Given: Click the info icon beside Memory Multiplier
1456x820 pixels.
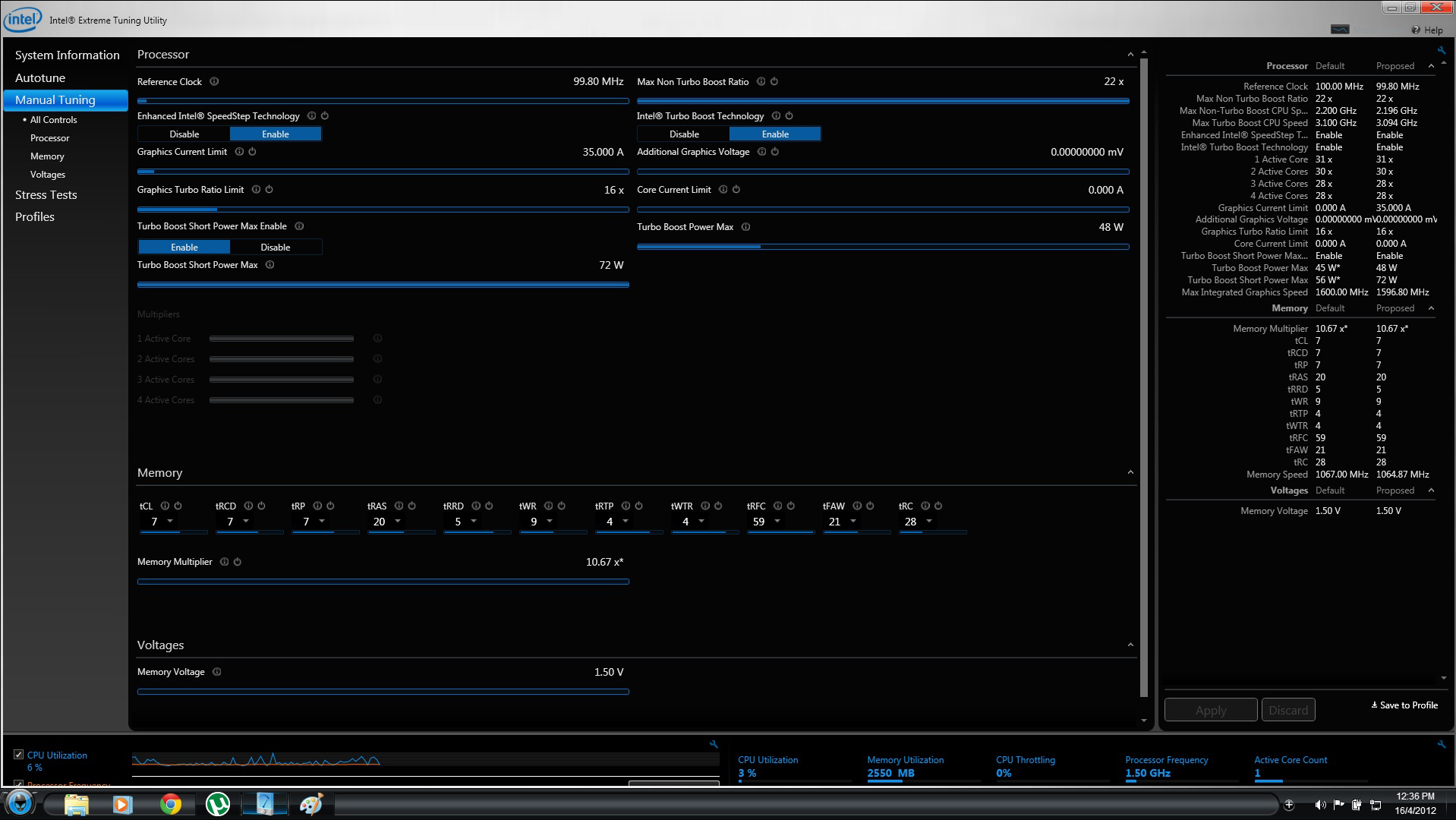Looking at the screenshot, I should [224, 562].
